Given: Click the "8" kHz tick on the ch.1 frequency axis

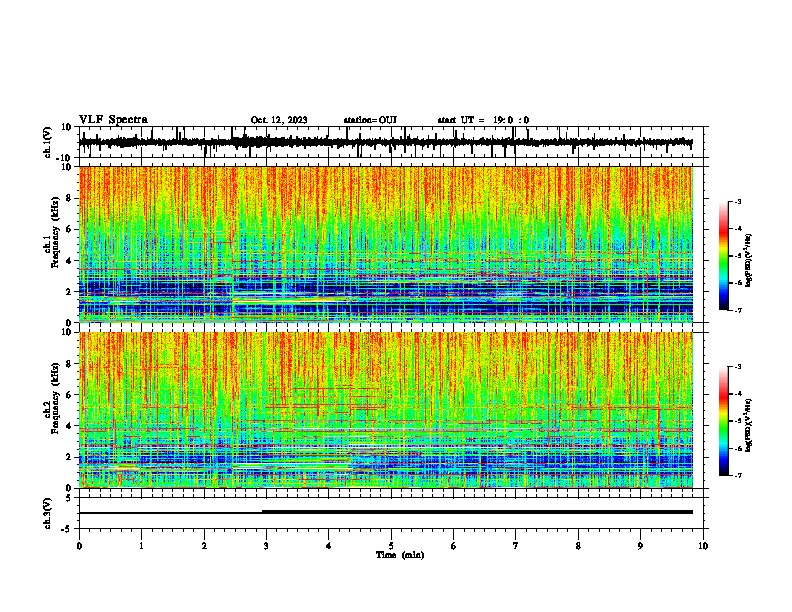Looking at the screenshot, I should coord(70,198).
